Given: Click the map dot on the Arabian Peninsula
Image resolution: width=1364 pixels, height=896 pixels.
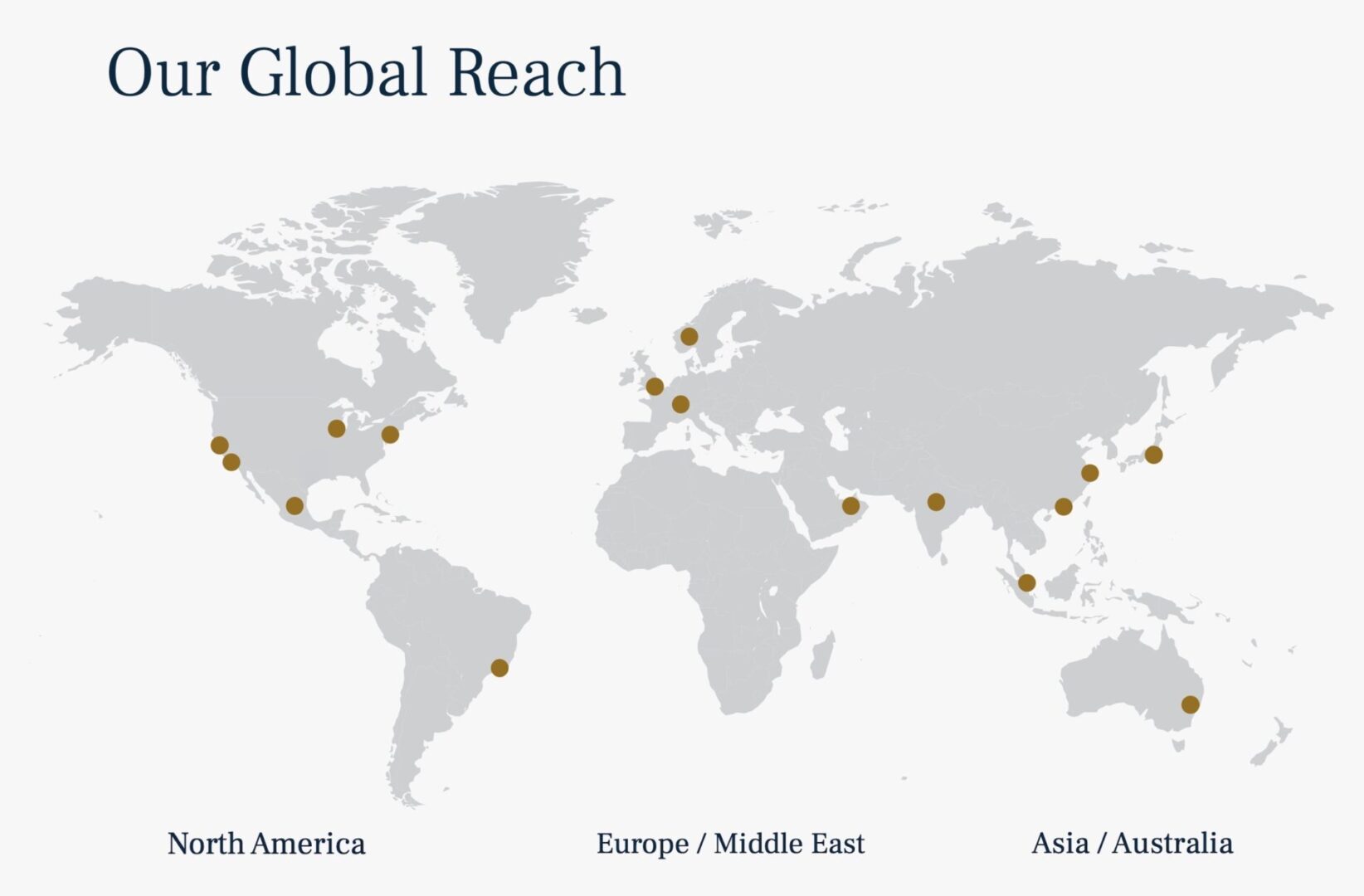Looking at the screenshot, I should [x=850, y=505].
